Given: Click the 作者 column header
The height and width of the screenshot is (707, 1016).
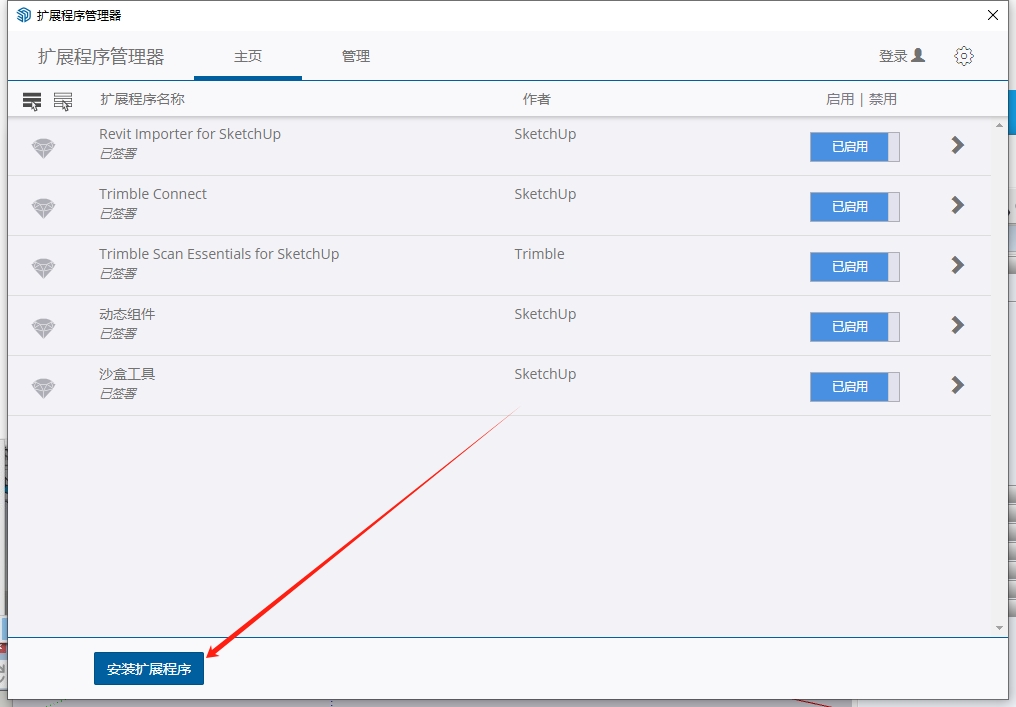Looking at the screenshot, I should tap(537, 99).
